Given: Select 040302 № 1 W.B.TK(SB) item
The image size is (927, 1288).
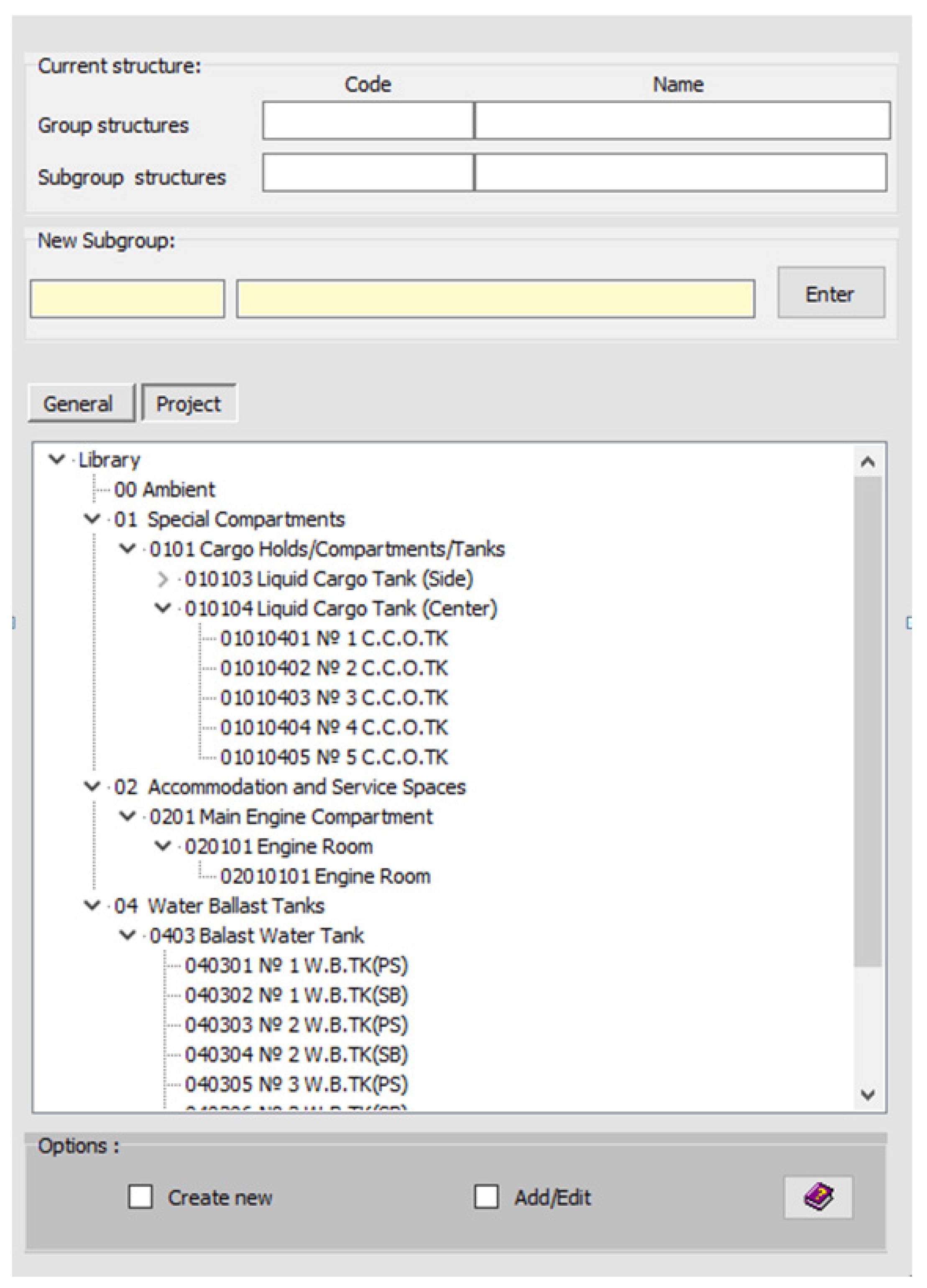Looking at the screenshot, I should pos(296,995).
